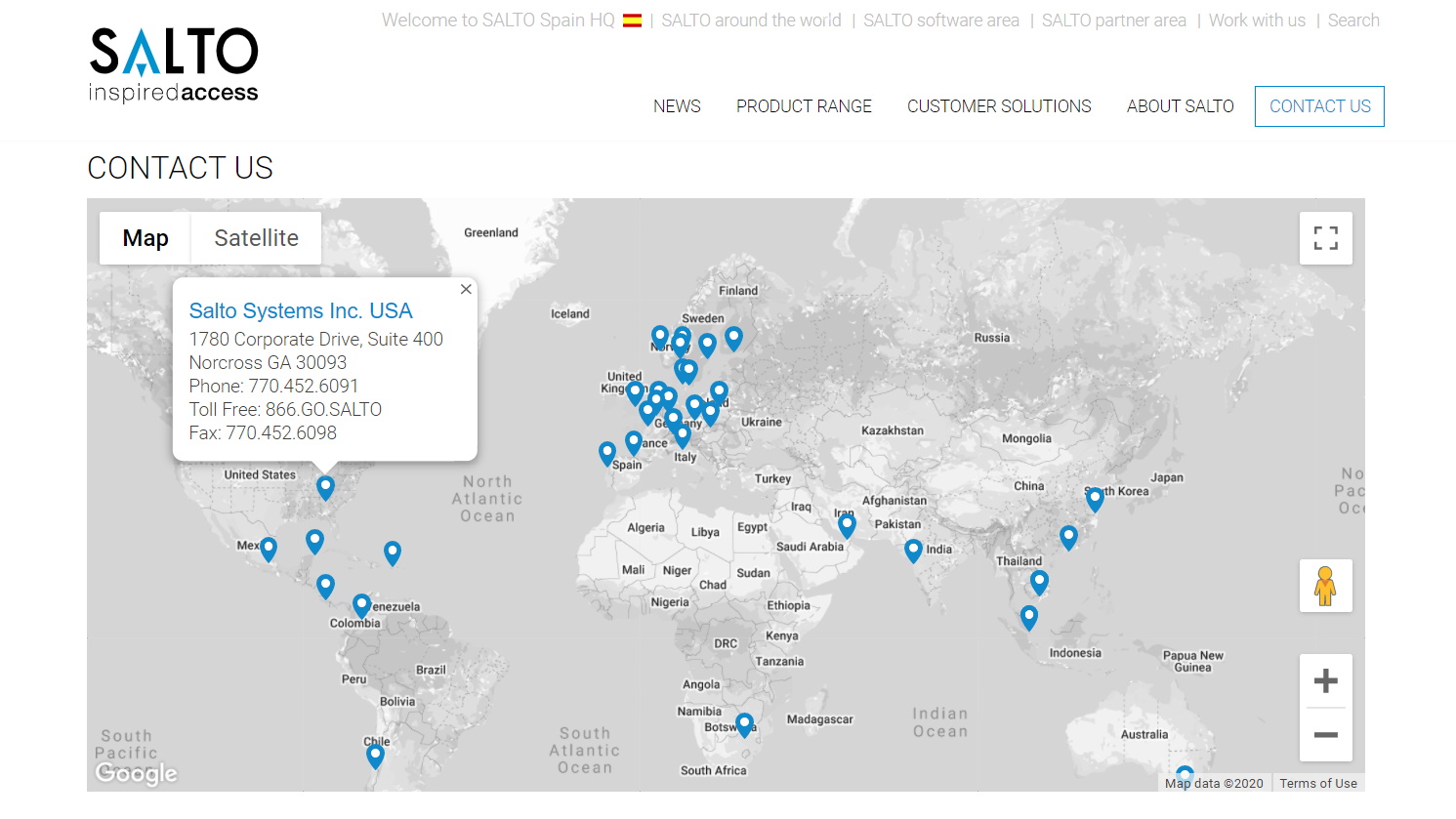Screen dimensions: 1456x819
Task: Open Street View pegman control
Action: (x=1325, y=586)
